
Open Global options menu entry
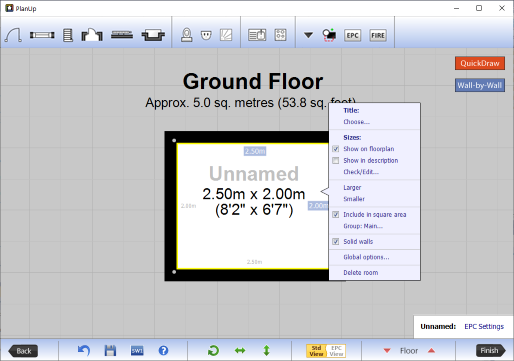[366, 257]
